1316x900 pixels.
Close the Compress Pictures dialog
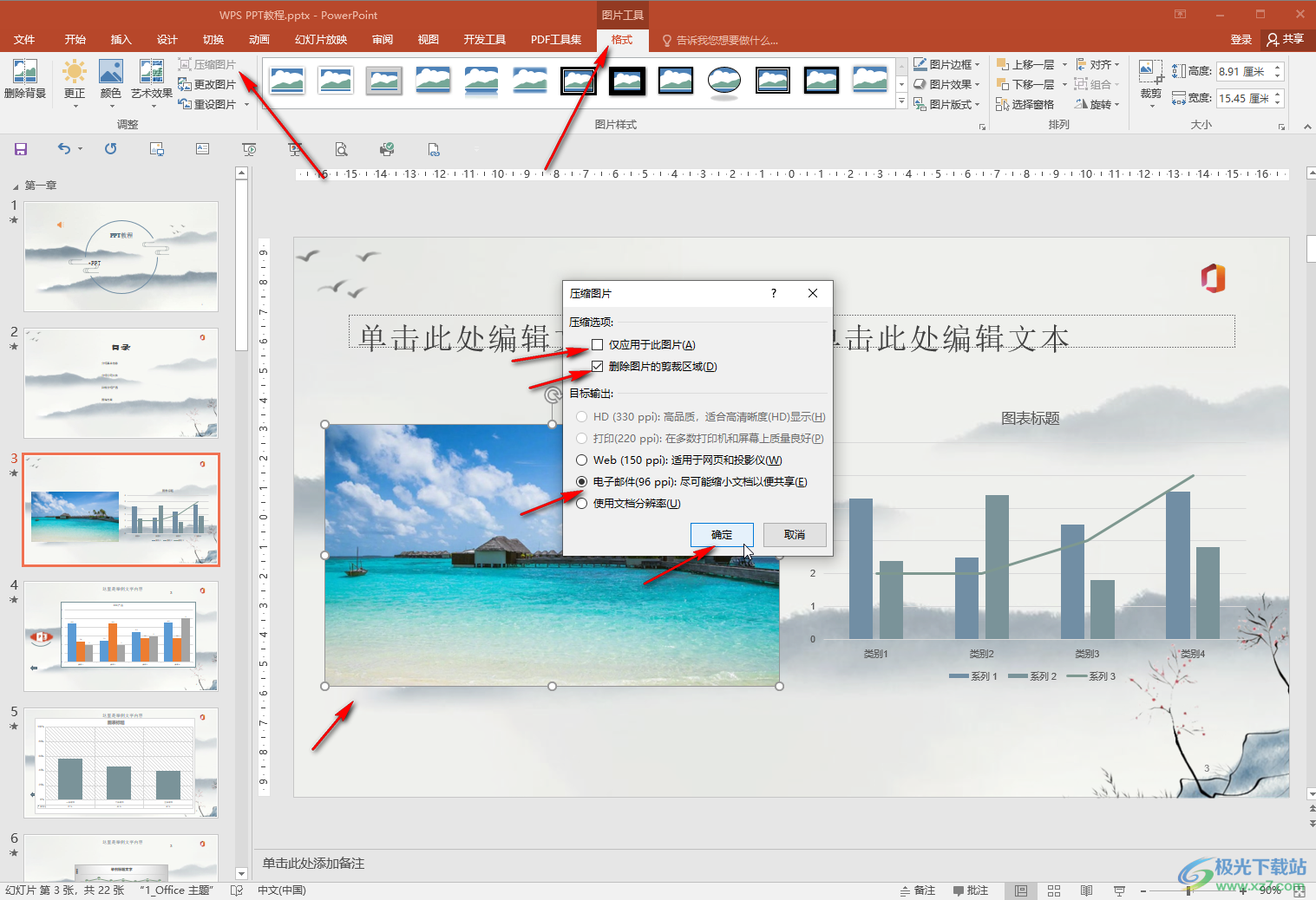pyautogui.click(x=813, y=293)
